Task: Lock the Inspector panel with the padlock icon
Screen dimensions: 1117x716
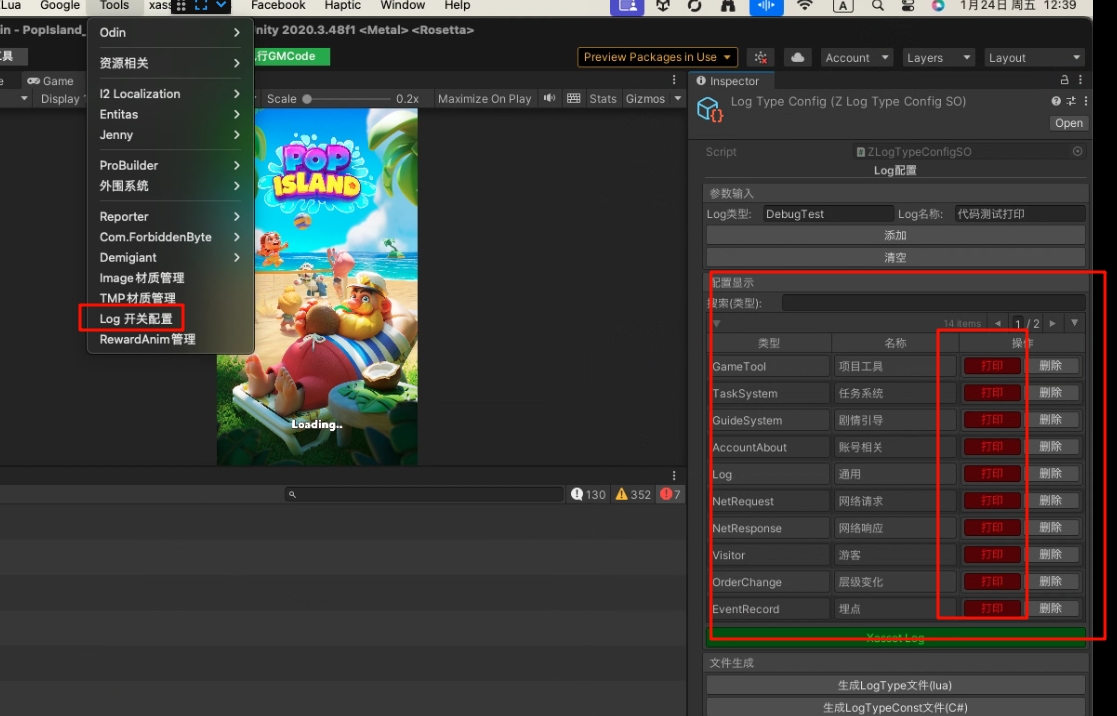Action: 1064,80
